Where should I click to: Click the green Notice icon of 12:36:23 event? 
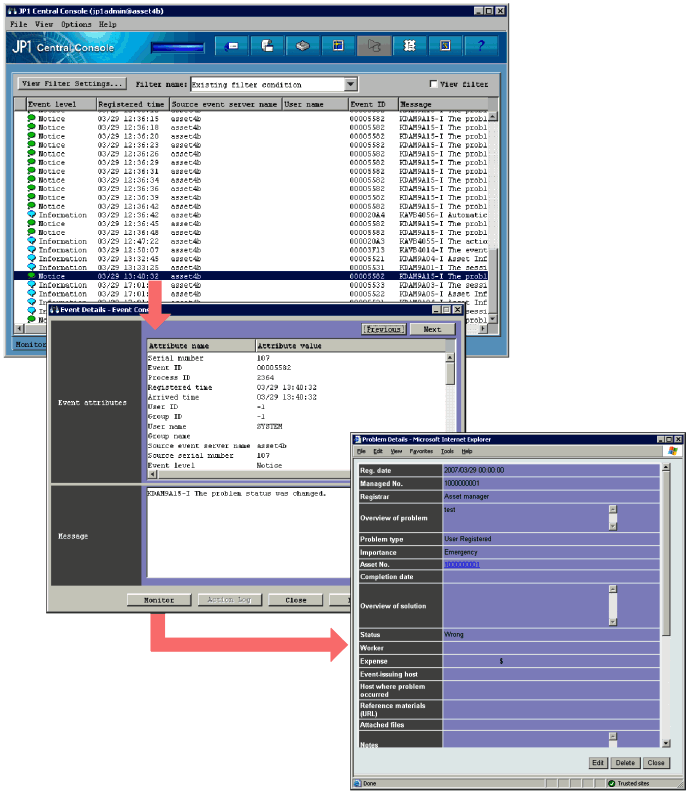(x=31, y=145)
